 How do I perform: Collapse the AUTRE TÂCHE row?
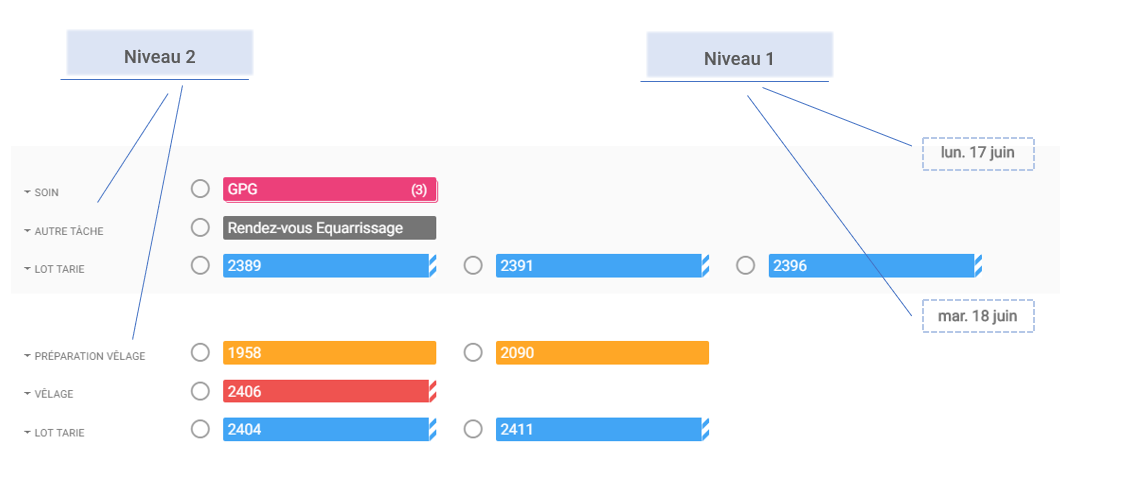(x=28, y=231)
